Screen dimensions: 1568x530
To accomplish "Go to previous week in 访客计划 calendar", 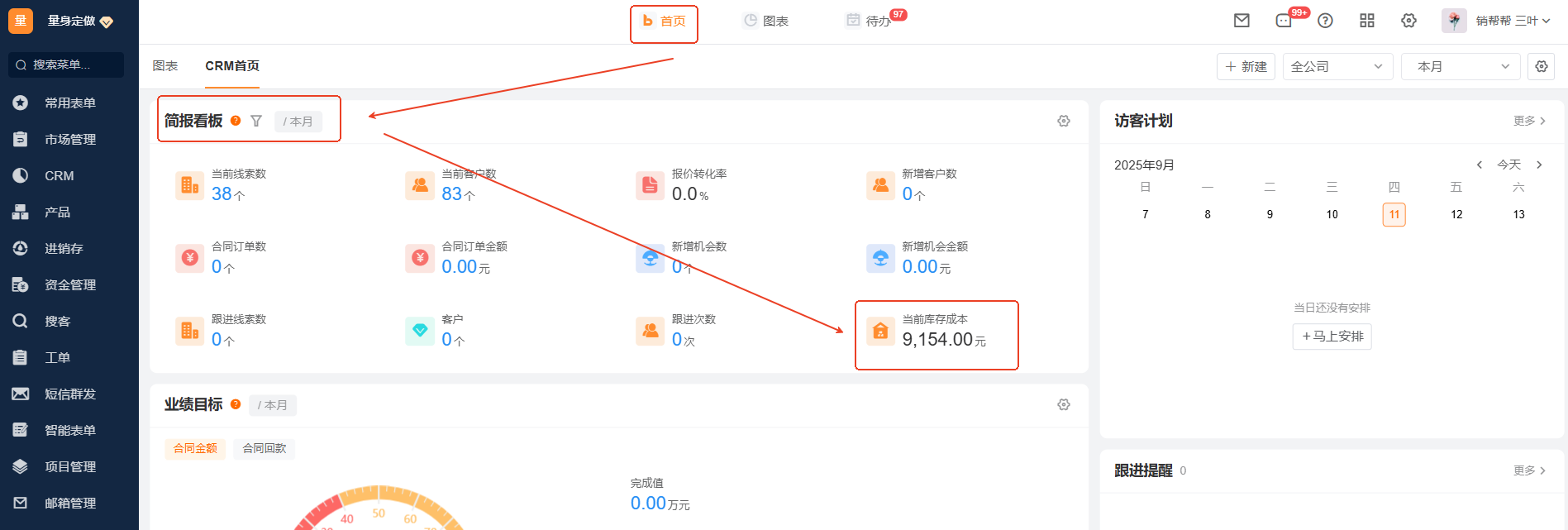I will point(1480,165).
